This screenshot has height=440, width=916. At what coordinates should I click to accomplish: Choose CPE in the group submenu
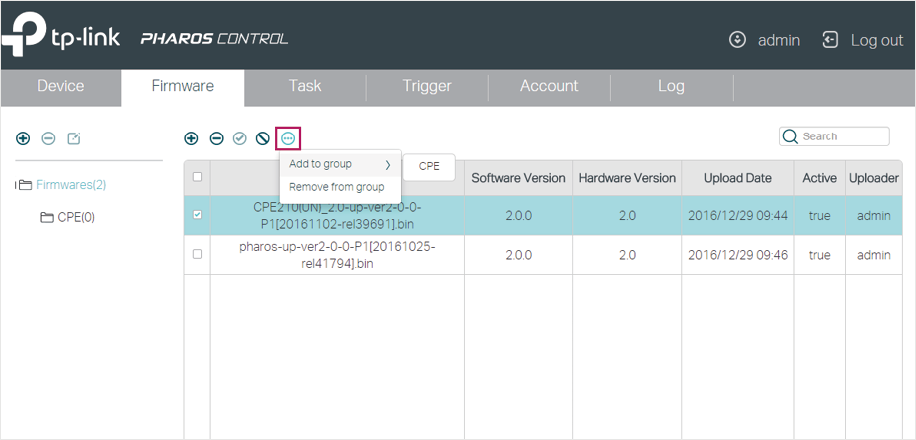(429, 167)
